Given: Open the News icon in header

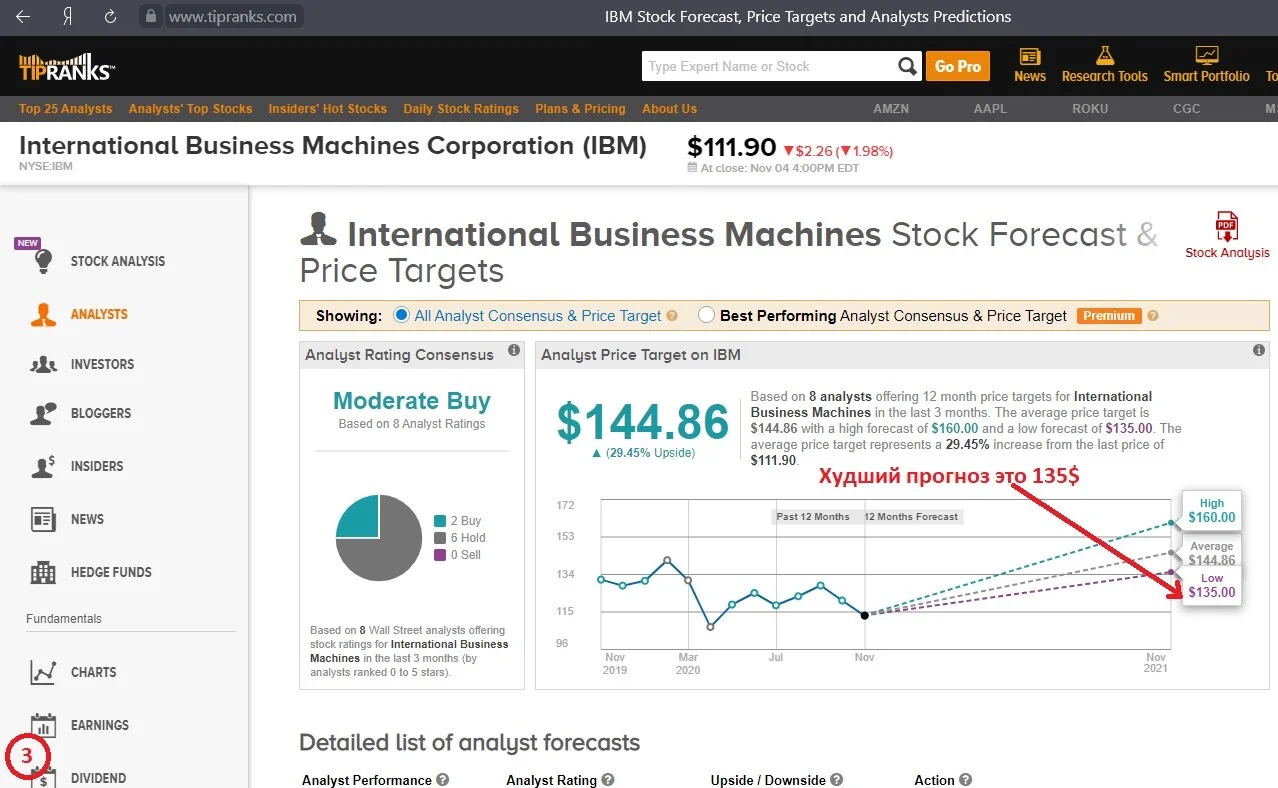Looking at the screenshot, I should 1029,56.
